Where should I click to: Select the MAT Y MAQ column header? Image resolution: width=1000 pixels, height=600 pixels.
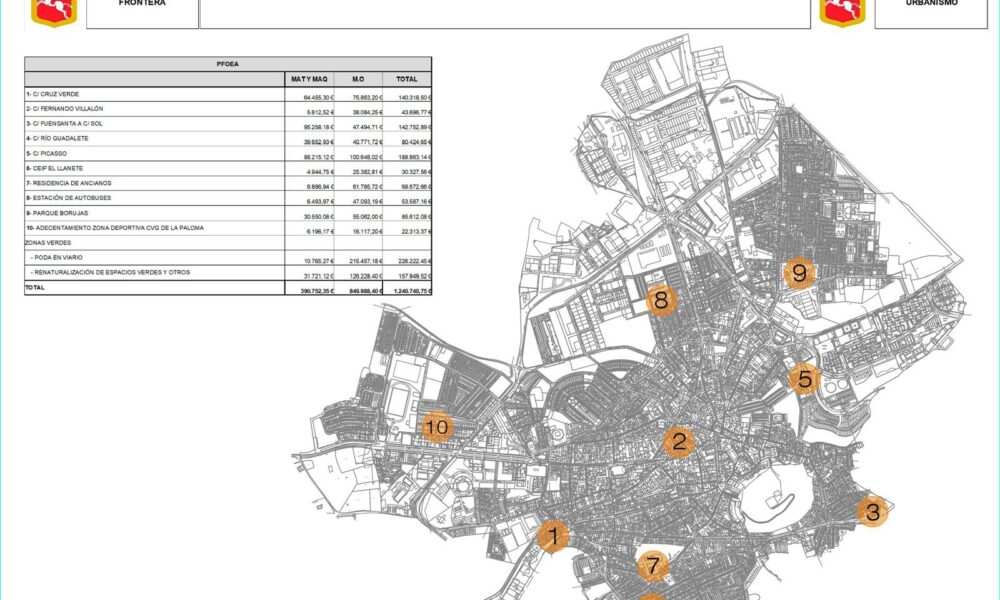pyautogui.click(x=309, y=79)
